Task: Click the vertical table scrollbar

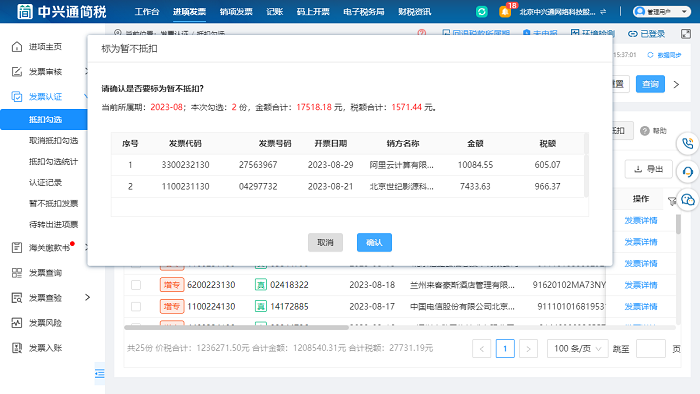Action: click(678, 224)
